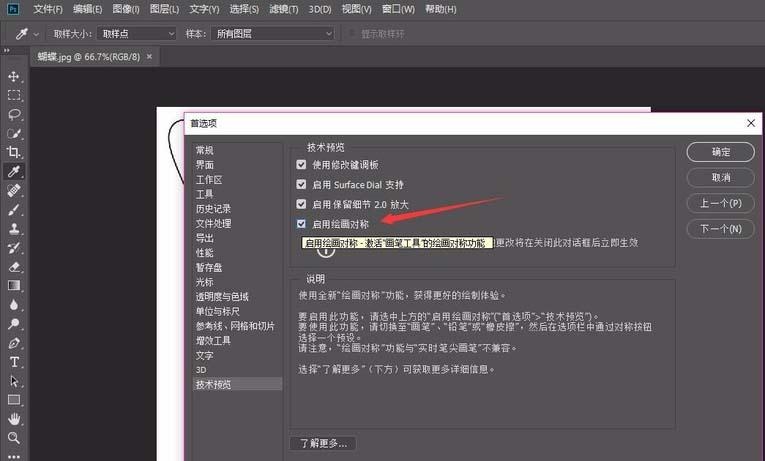Select the Crop tool

point(14,152)
